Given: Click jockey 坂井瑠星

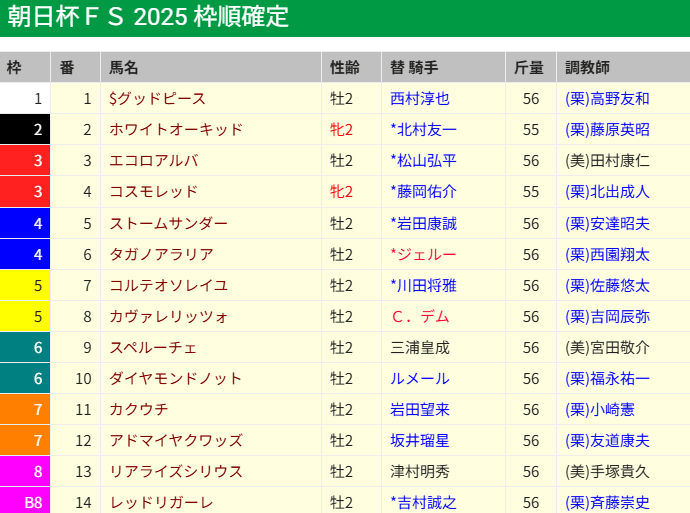Looking at the screenshot, I should pyautogui.click(x=420, y=440).
